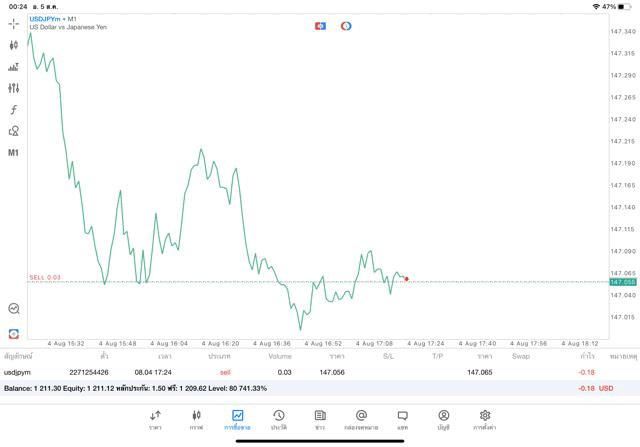Image resolution: width=640 pixels, height=447 pixels.
Task: Open the chart settings sliders icon
Action: tap(14, 88)
